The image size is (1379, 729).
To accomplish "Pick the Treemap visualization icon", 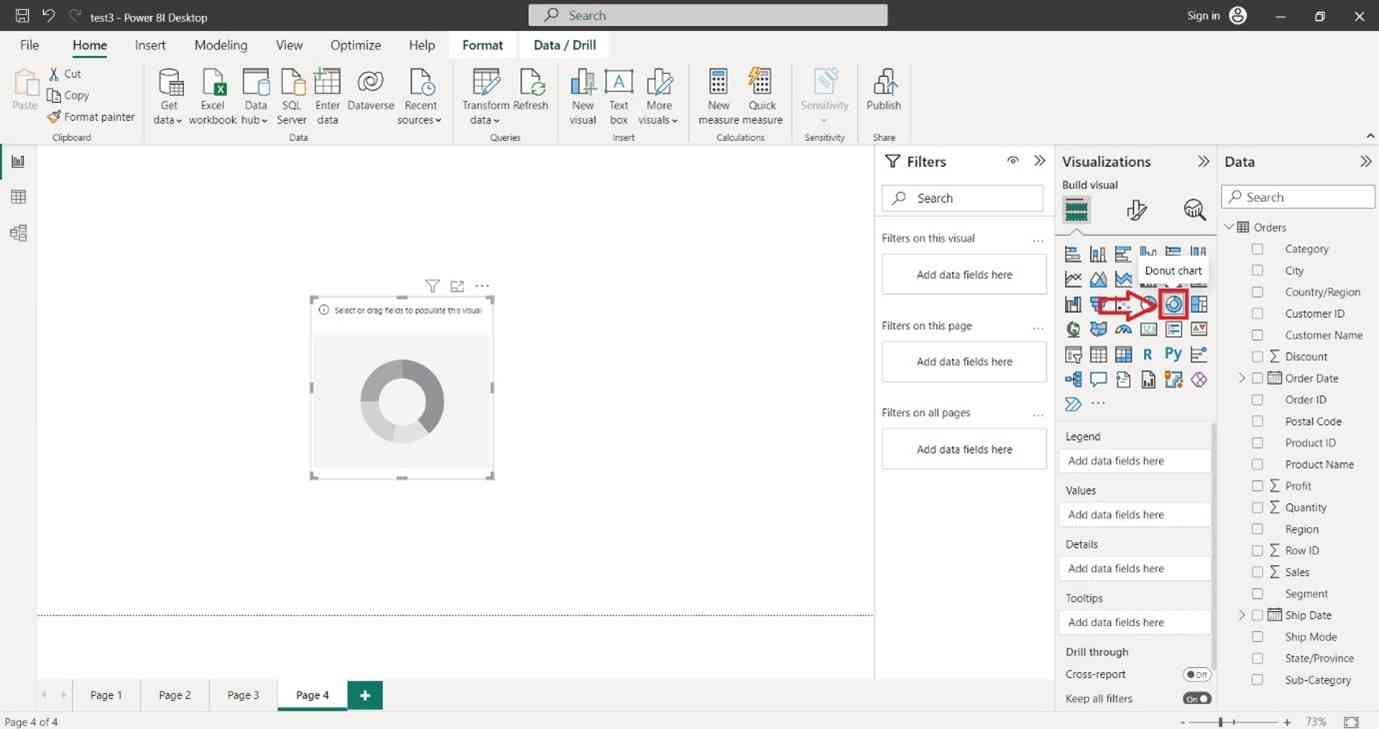I will click(x=1199, y=304).
